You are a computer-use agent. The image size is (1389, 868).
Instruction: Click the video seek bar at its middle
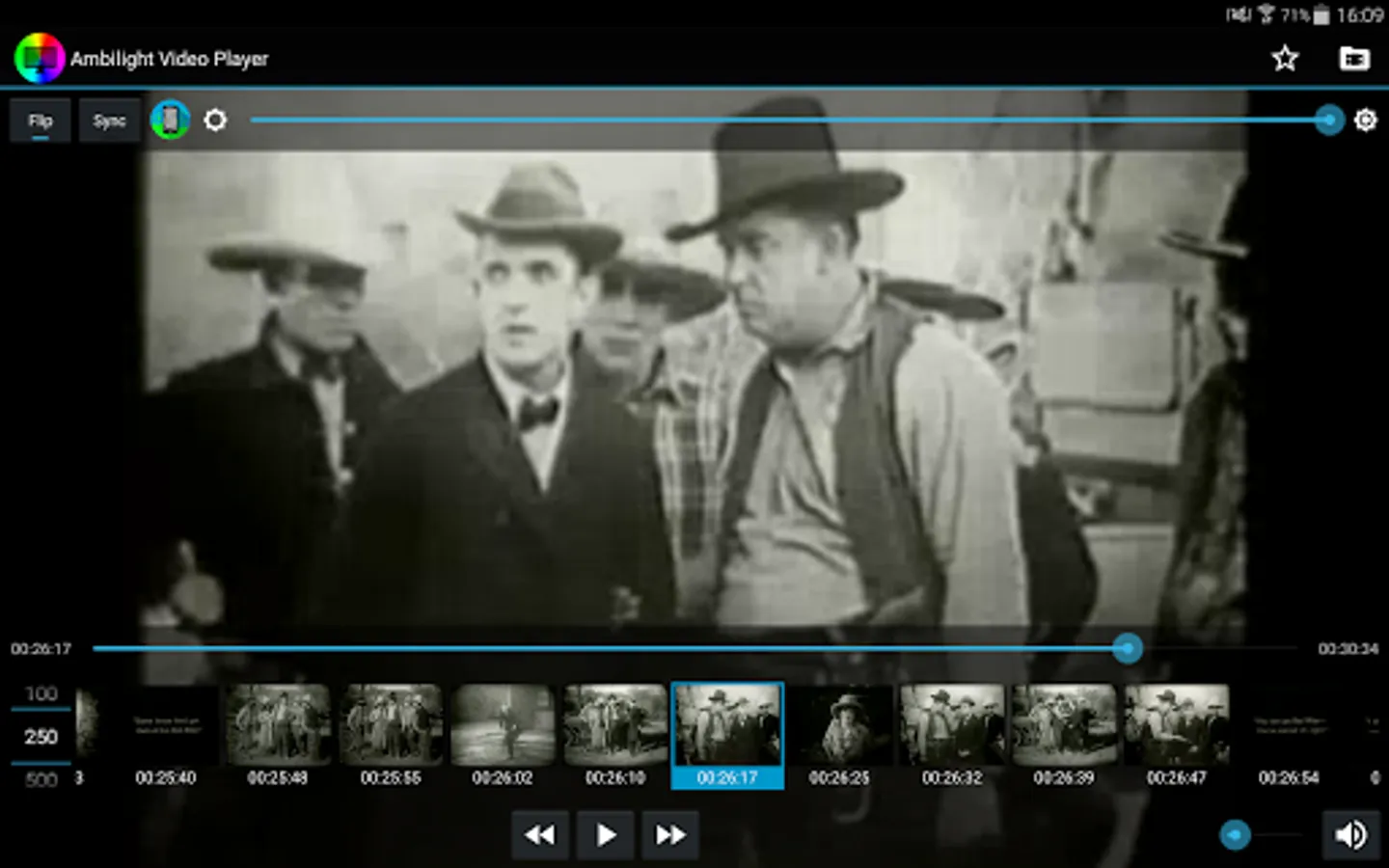pyautogui.click(x=694, y=648)
